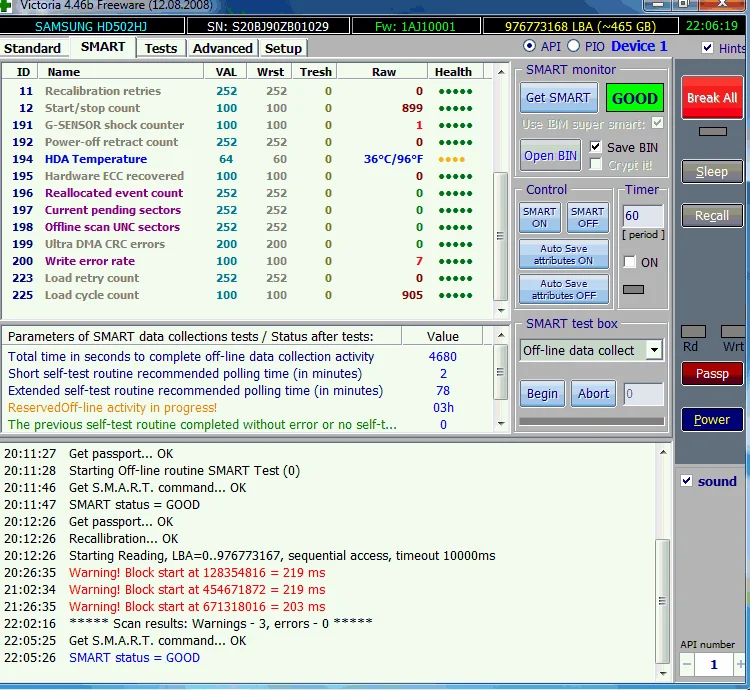
Task: Click the Get SMART button
Action: tap(557, 98)
